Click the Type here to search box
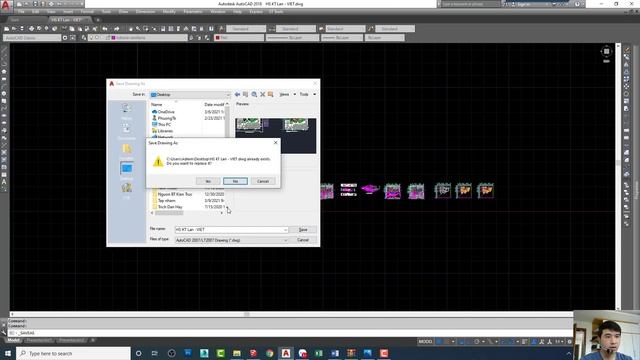 tap(73, 353)
